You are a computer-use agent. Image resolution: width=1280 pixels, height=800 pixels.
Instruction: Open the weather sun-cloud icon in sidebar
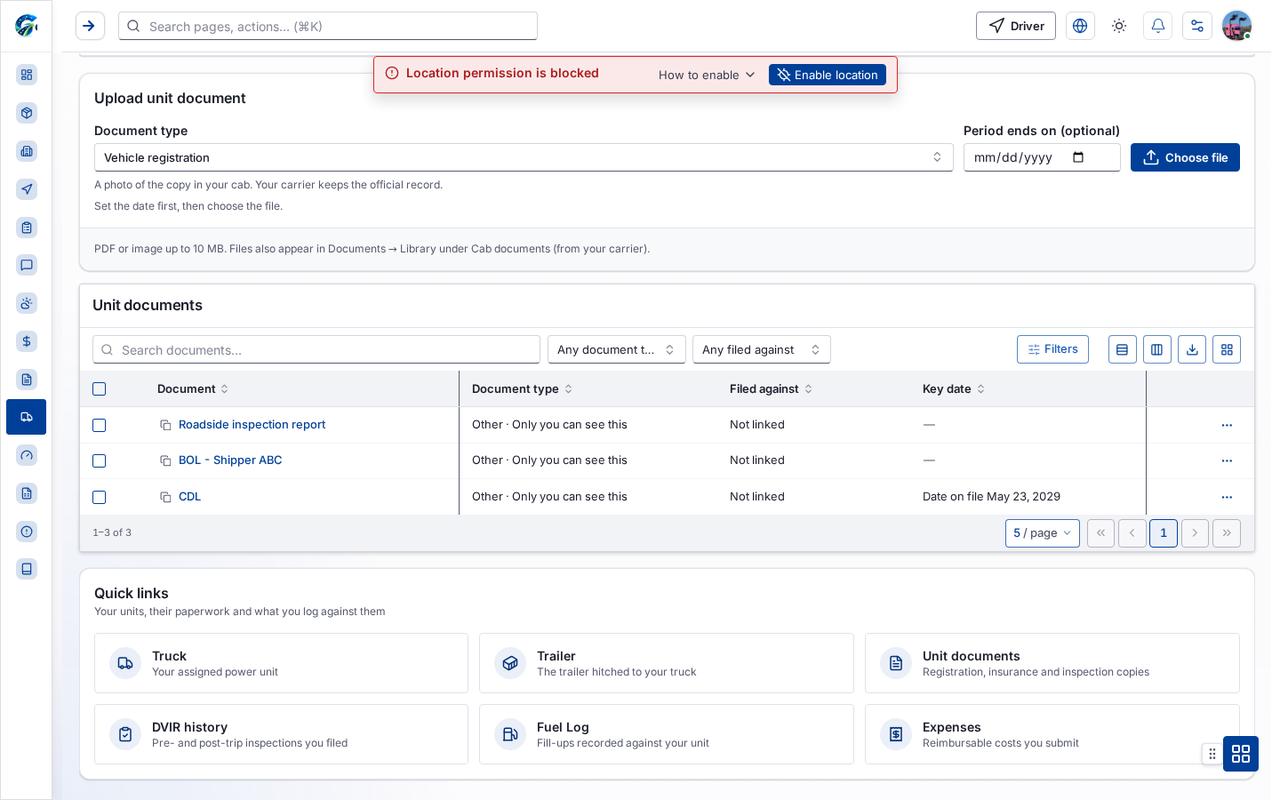(x=27, y=303)
